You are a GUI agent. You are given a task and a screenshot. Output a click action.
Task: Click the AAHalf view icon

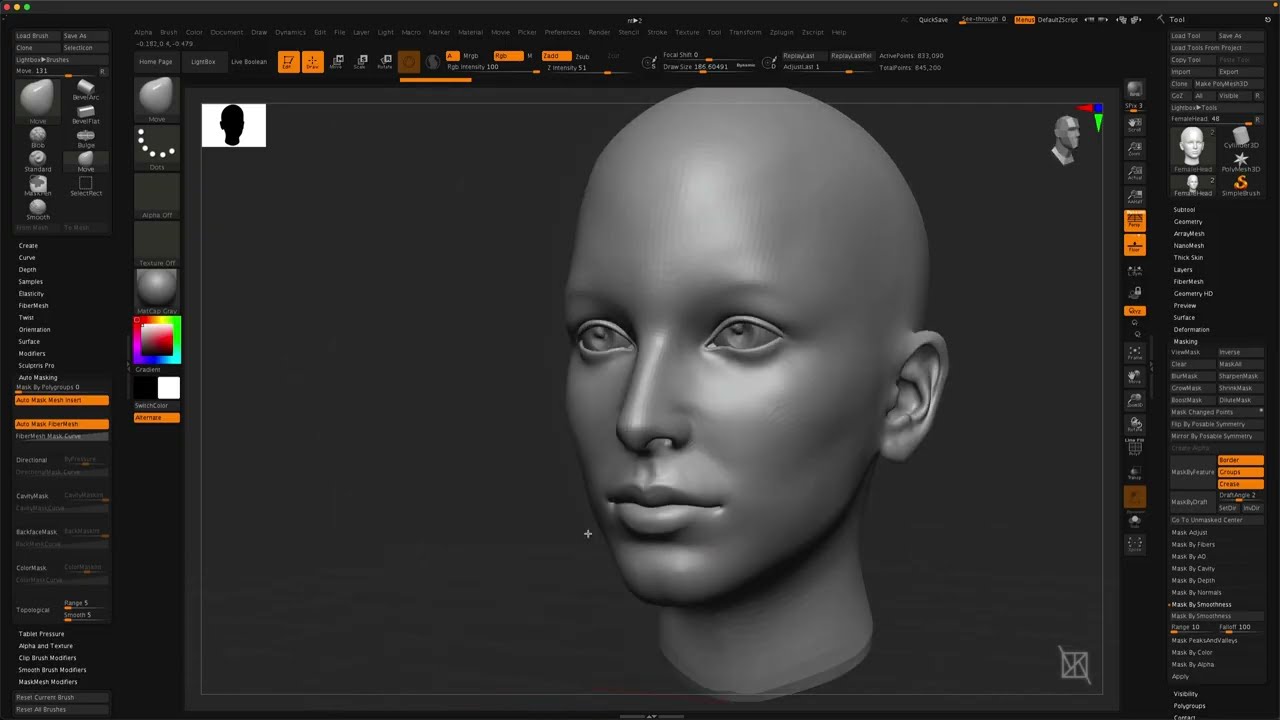[x=1134, y=197]
